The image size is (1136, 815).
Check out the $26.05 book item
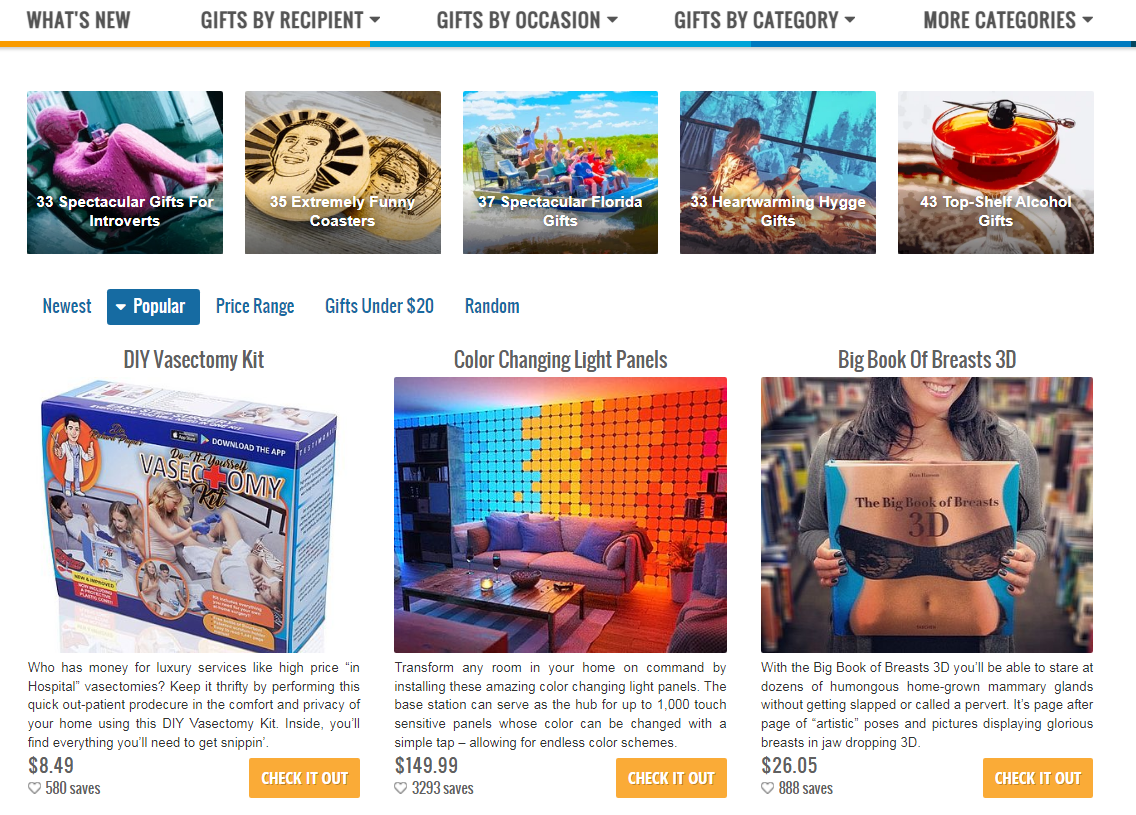[1037, 778]
